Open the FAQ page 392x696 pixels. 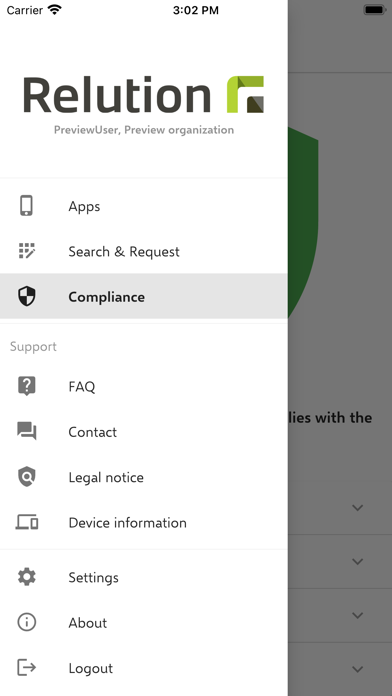pyautogui.click(x=143, y=386)
